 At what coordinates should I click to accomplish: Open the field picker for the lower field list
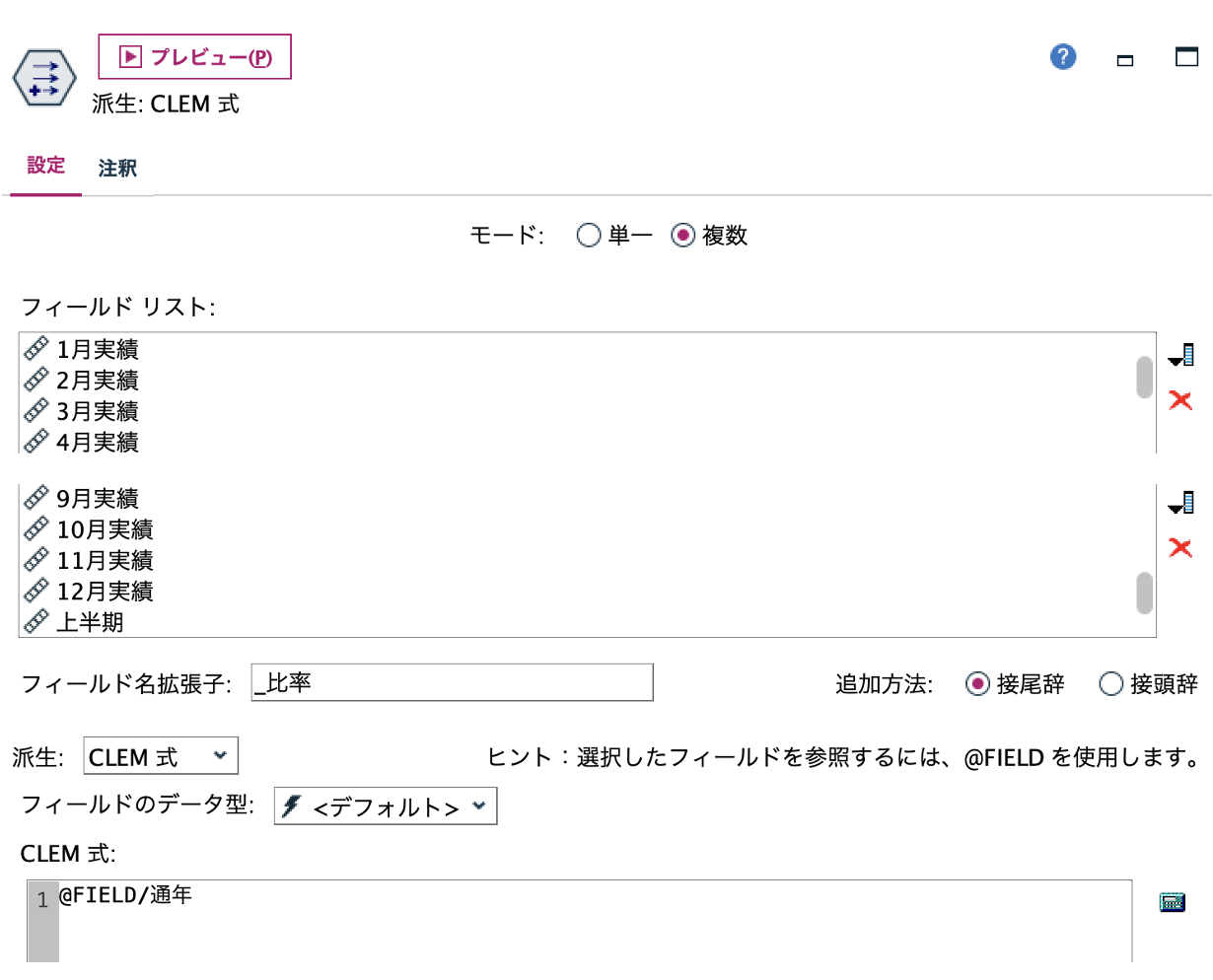[x=1180, y=503]
